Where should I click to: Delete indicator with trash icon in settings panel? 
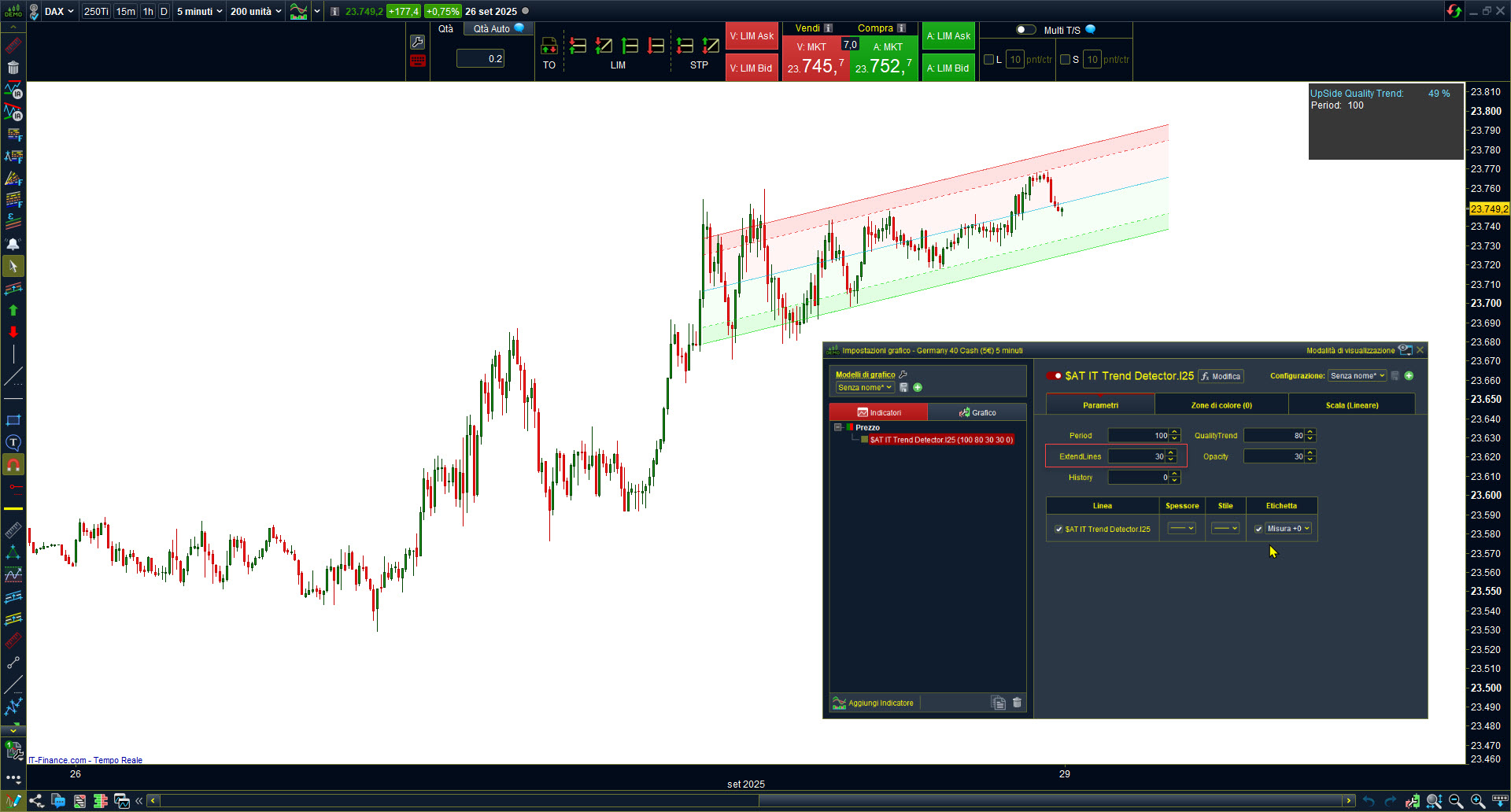[1017, 703]
